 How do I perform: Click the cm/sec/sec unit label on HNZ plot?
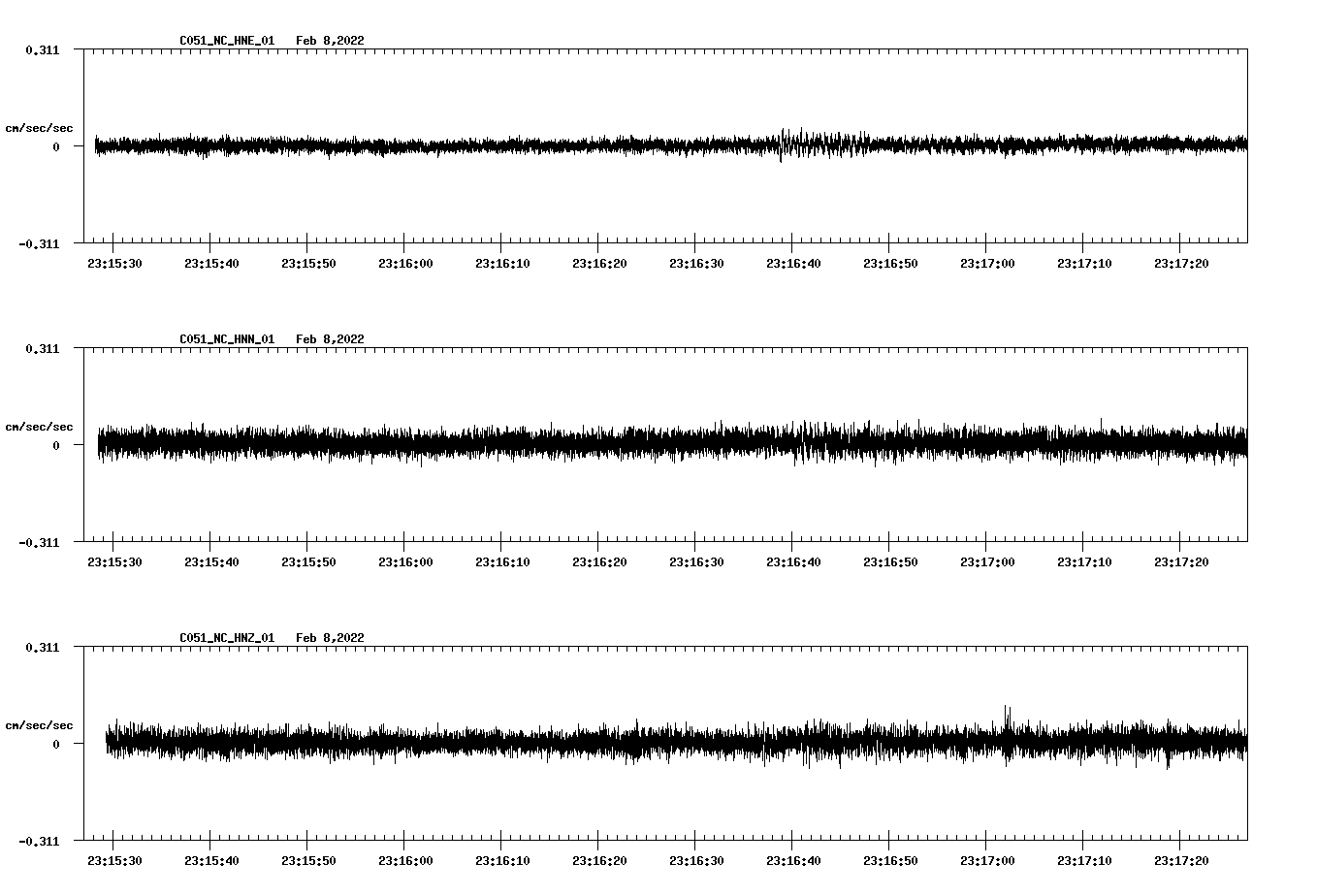tap(39, 725)
